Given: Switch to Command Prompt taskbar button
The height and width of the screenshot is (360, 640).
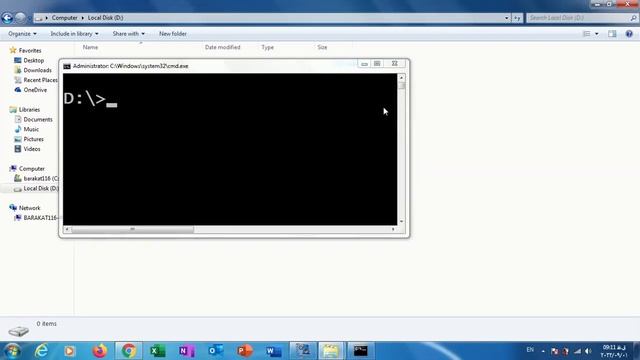Looking at the screenshot, I should 360,351.
